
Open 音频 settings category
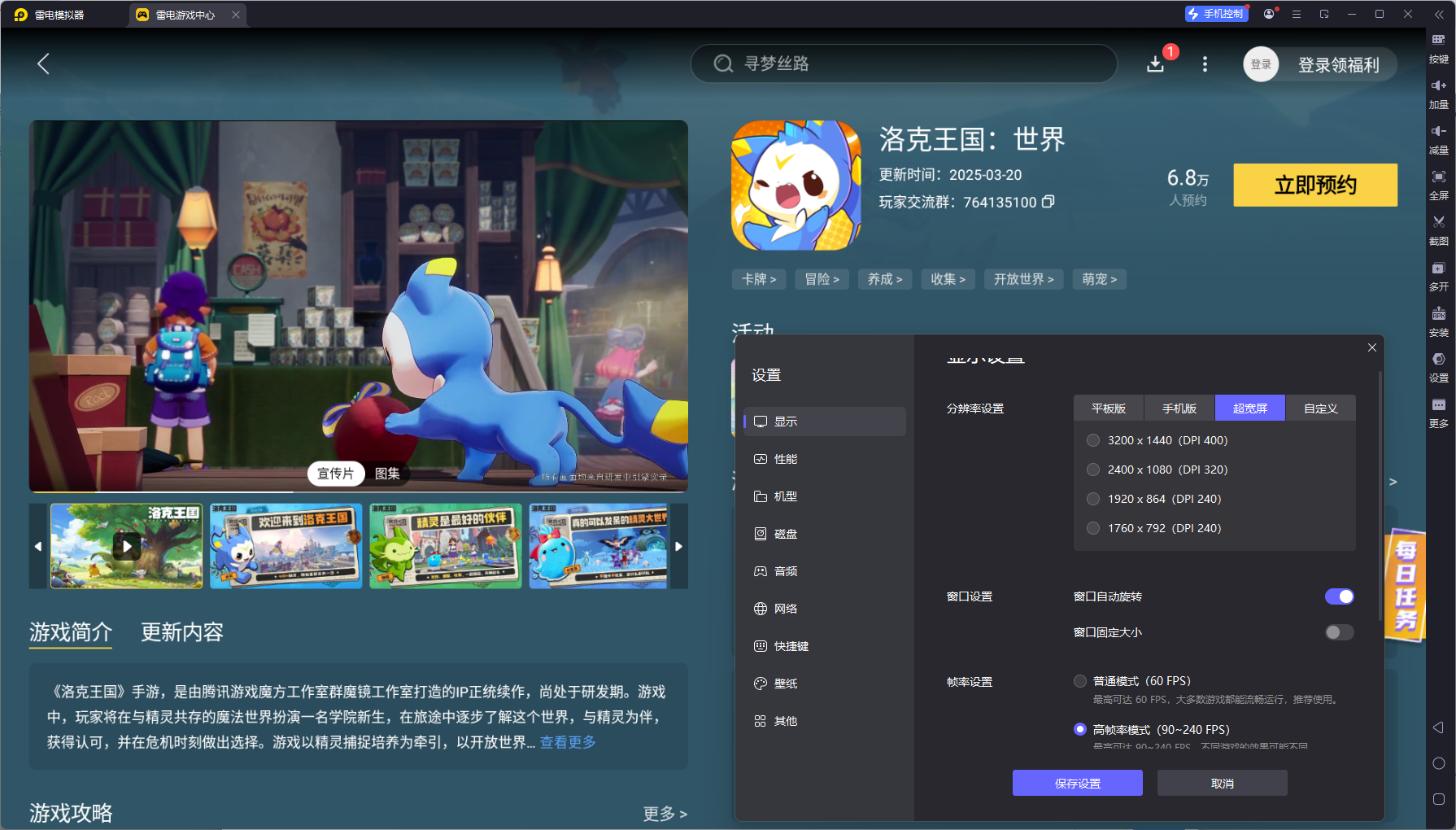click(x=824, y=571)
